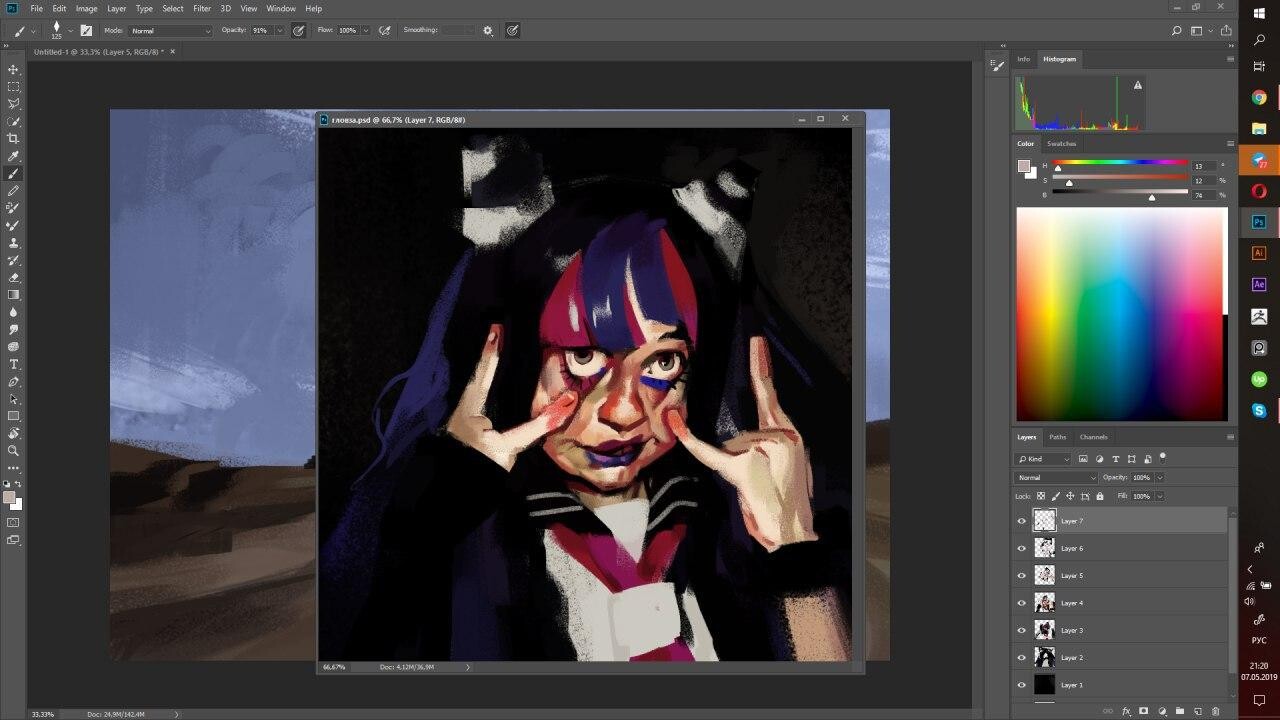Open the Window menu
The height and width of the screenshot is (720, 1280).
[281, 8]
